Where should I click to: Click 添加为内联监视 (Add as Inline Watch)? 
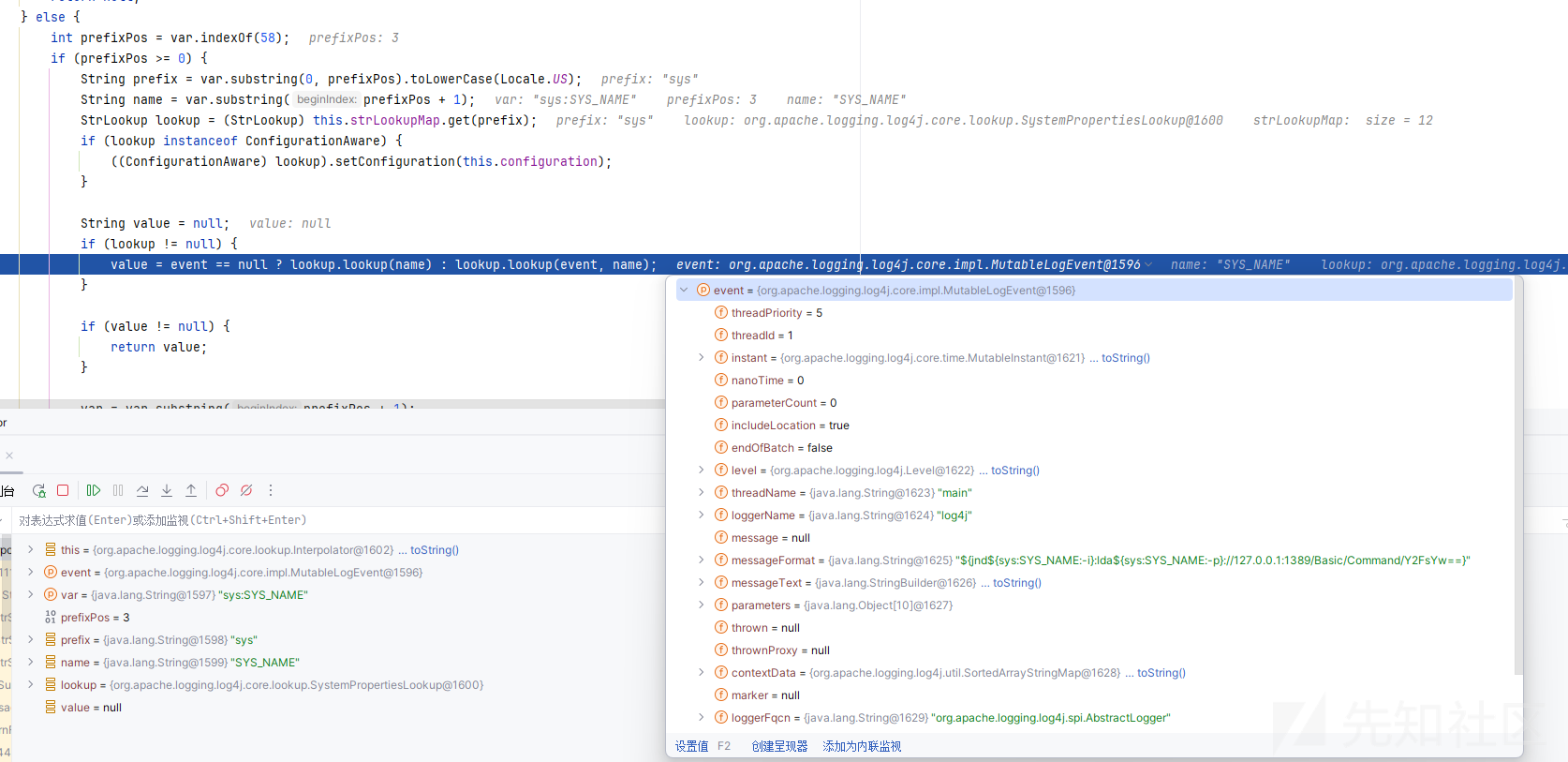862,746
